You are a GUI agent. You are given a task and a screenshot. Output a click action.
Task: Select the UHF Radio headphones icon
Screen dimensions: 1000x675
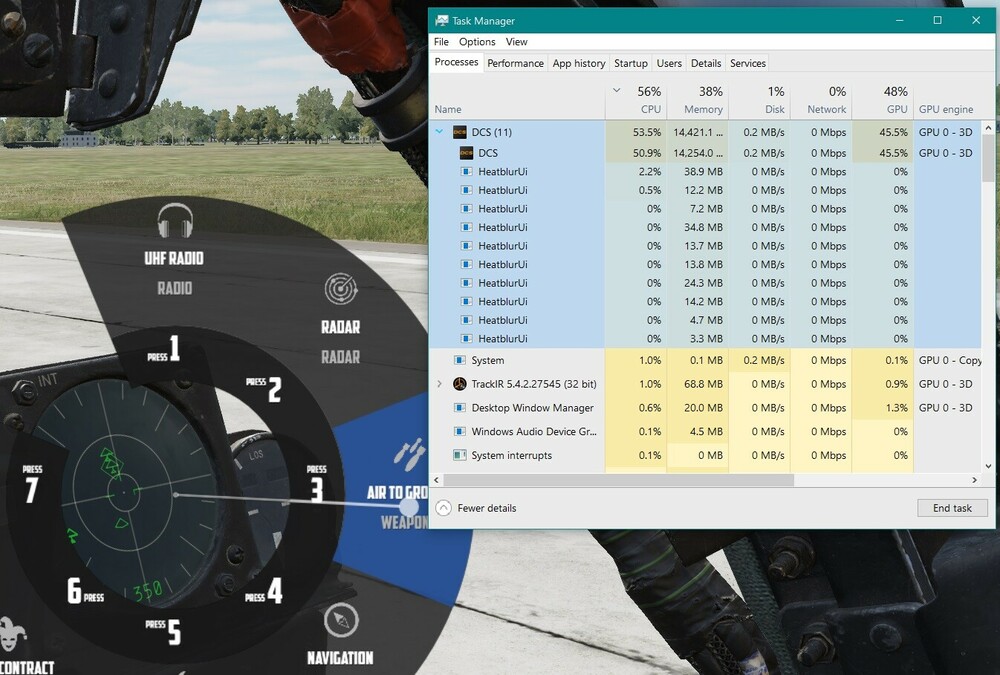[x=175, y=221]
